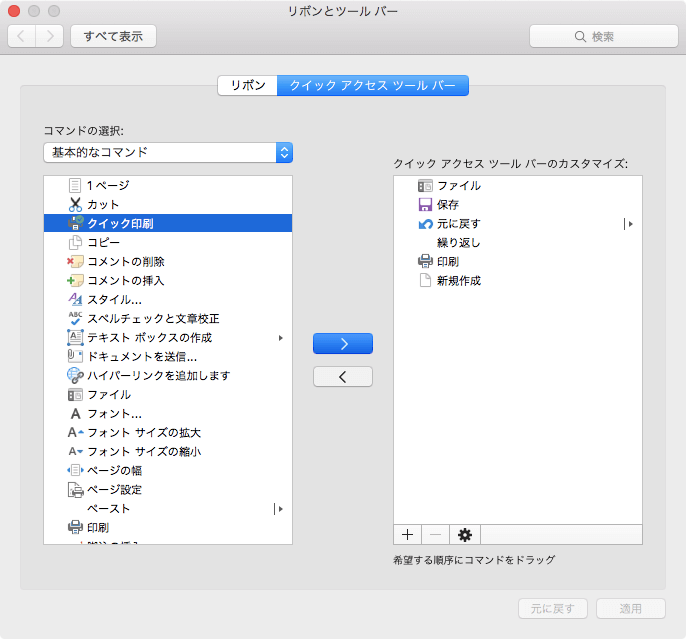Select the コピー icon in command list

point(75,242)
